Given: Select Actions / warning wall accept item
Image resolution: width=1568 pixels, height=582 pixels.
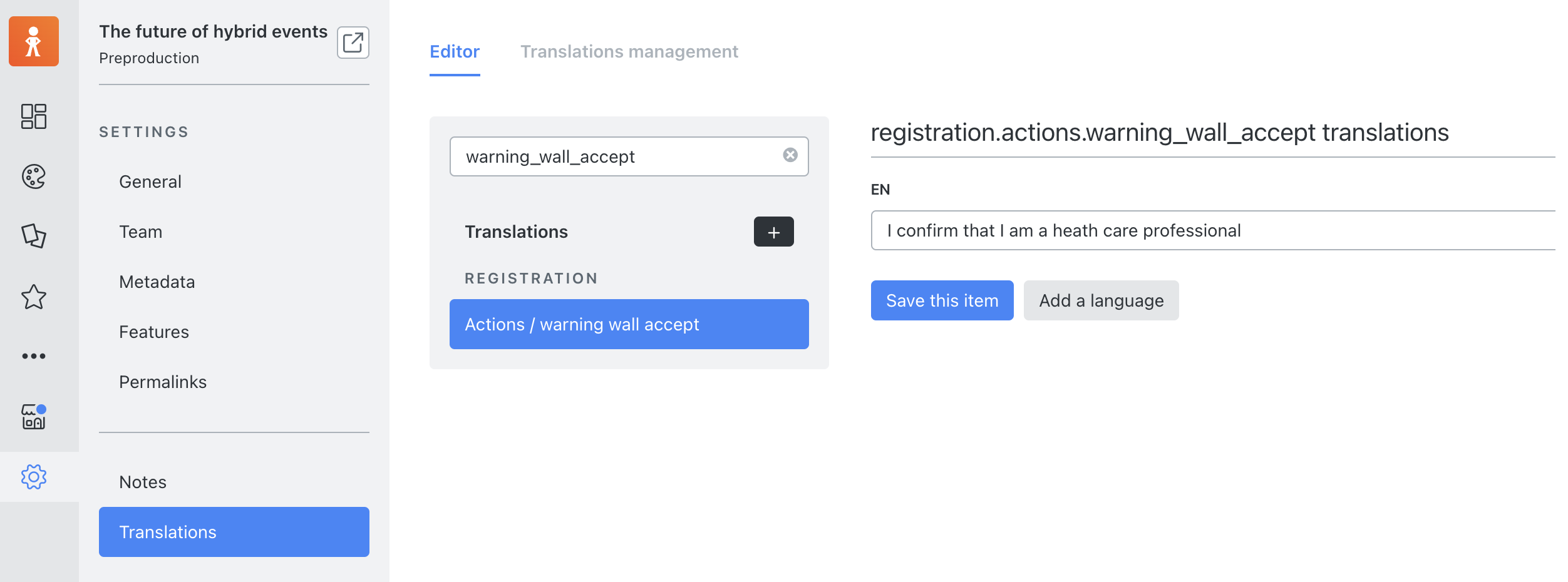Looking at the screenshot, I should pyautogui.click(x=629, y=324).
